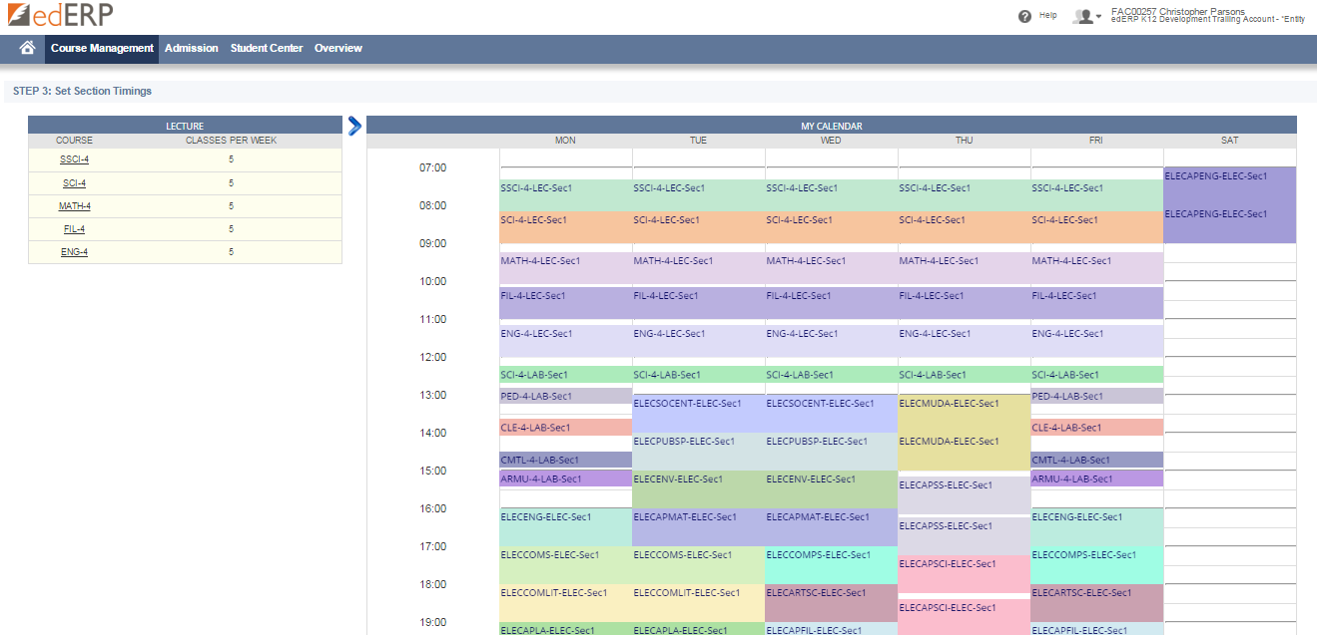The image size is (1317, 635).
Task: Select Monday ELECENG-ELEC-Sec1 block
Action: [x=566, y=528]
